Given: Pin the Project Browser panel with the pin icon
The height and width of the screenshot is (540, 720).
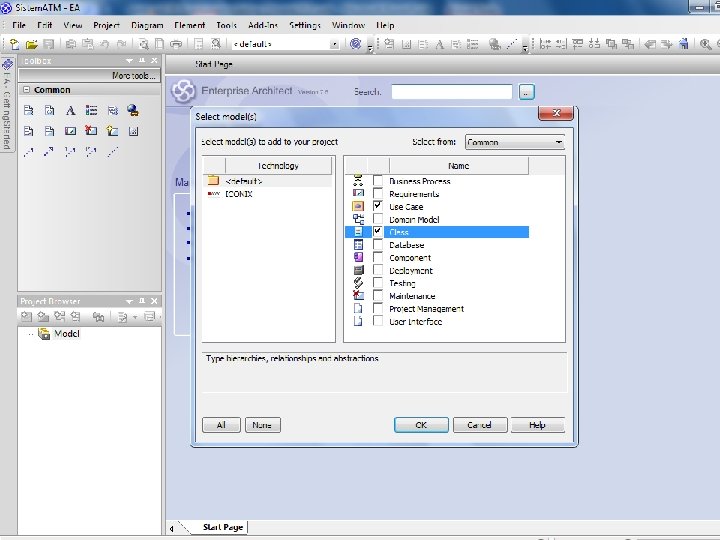Looking at the screenshot, I should [x=142, y=301].
